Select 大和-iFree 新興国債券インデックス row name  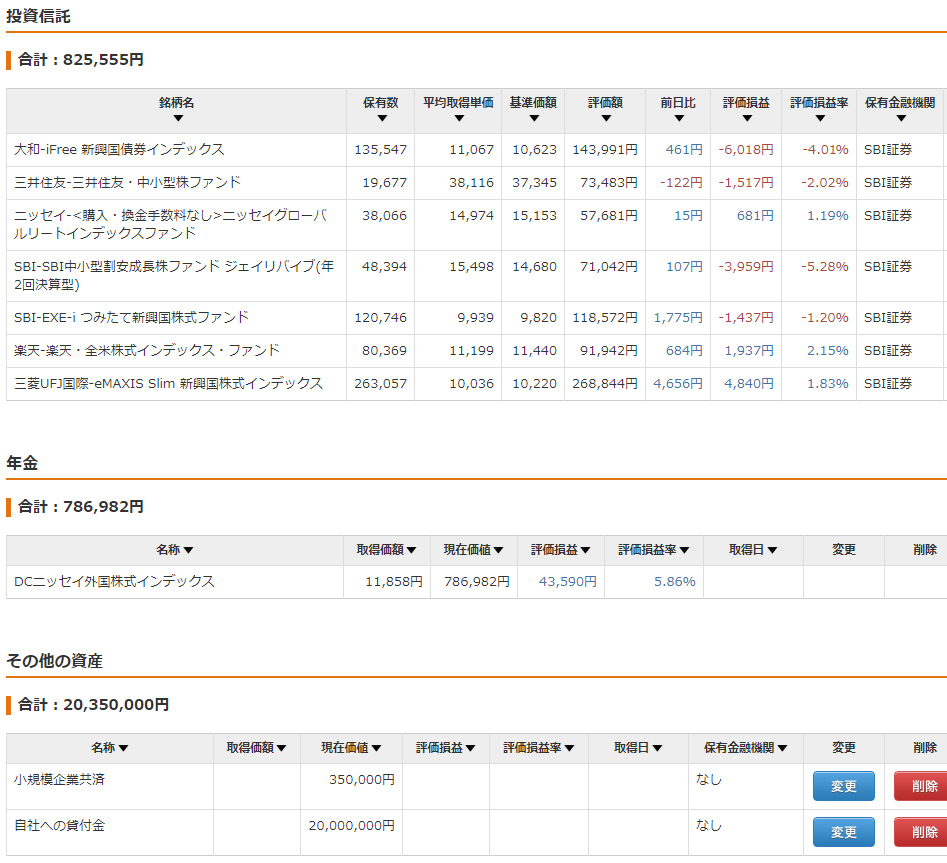coord(119,149)
